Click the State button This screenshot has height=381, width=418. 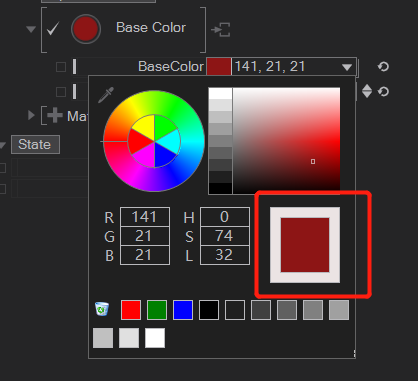tap(35, 145)
